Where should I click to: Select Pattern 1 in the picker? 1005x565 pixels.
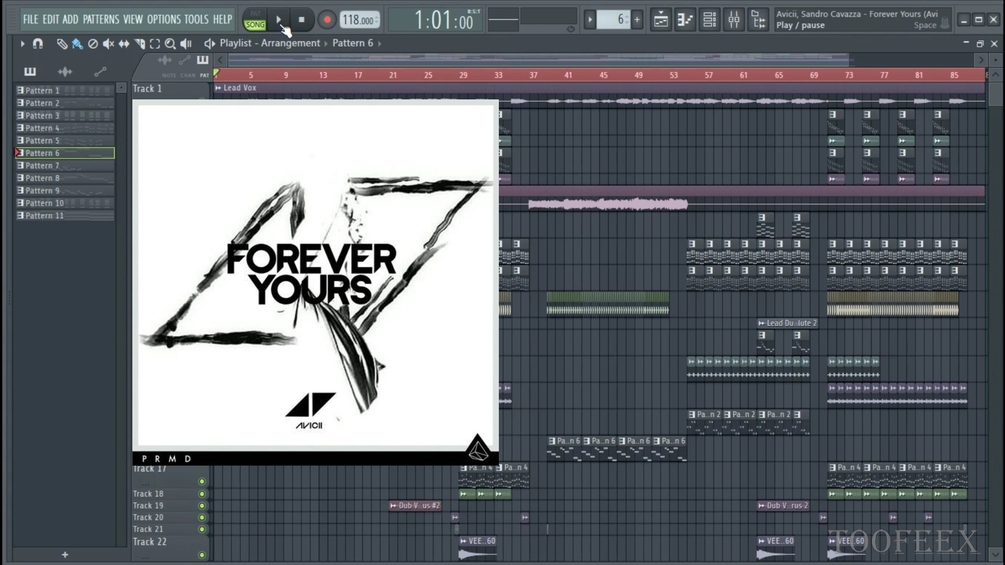click(65, 90)
